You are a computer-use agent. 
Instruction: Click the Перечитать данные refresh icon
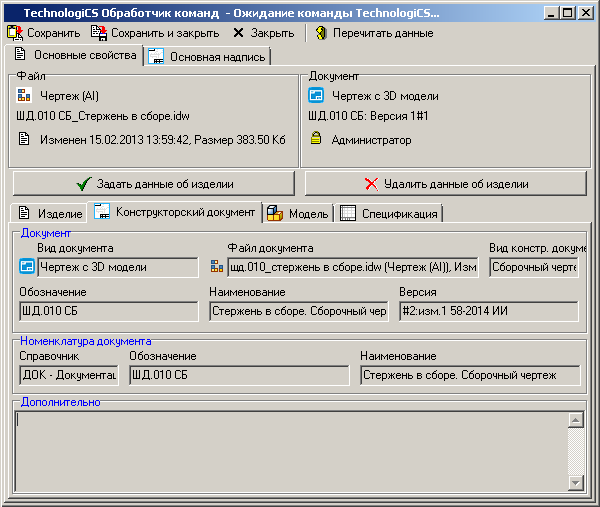point(321,33)
